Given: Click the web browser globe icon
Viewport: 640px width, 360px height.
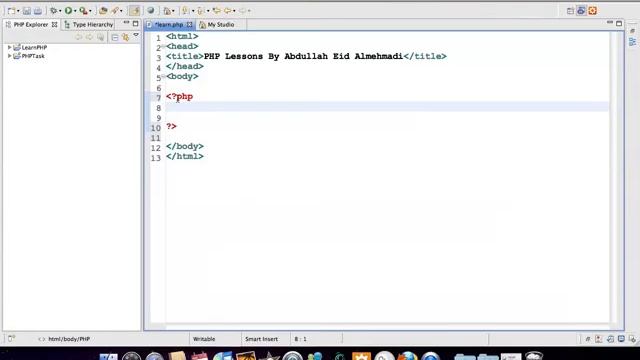Looking at the screenshot, I should (151, 11).
